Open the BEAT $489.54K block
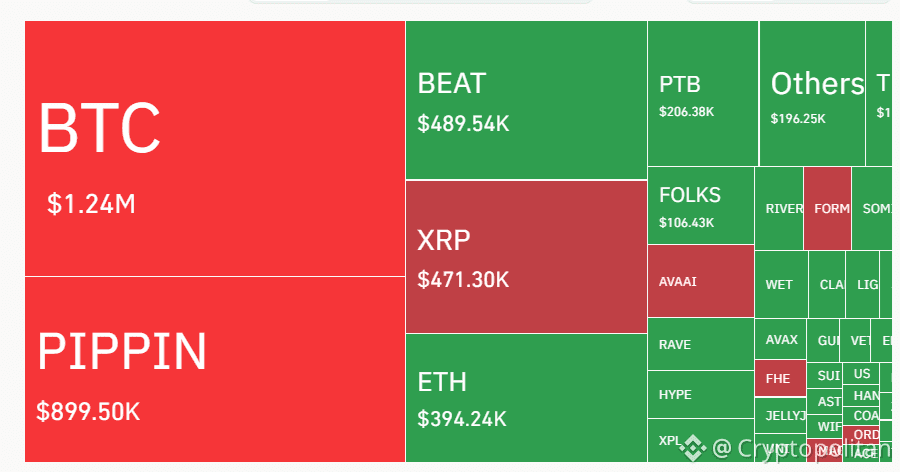 click(x=526, y=100)
